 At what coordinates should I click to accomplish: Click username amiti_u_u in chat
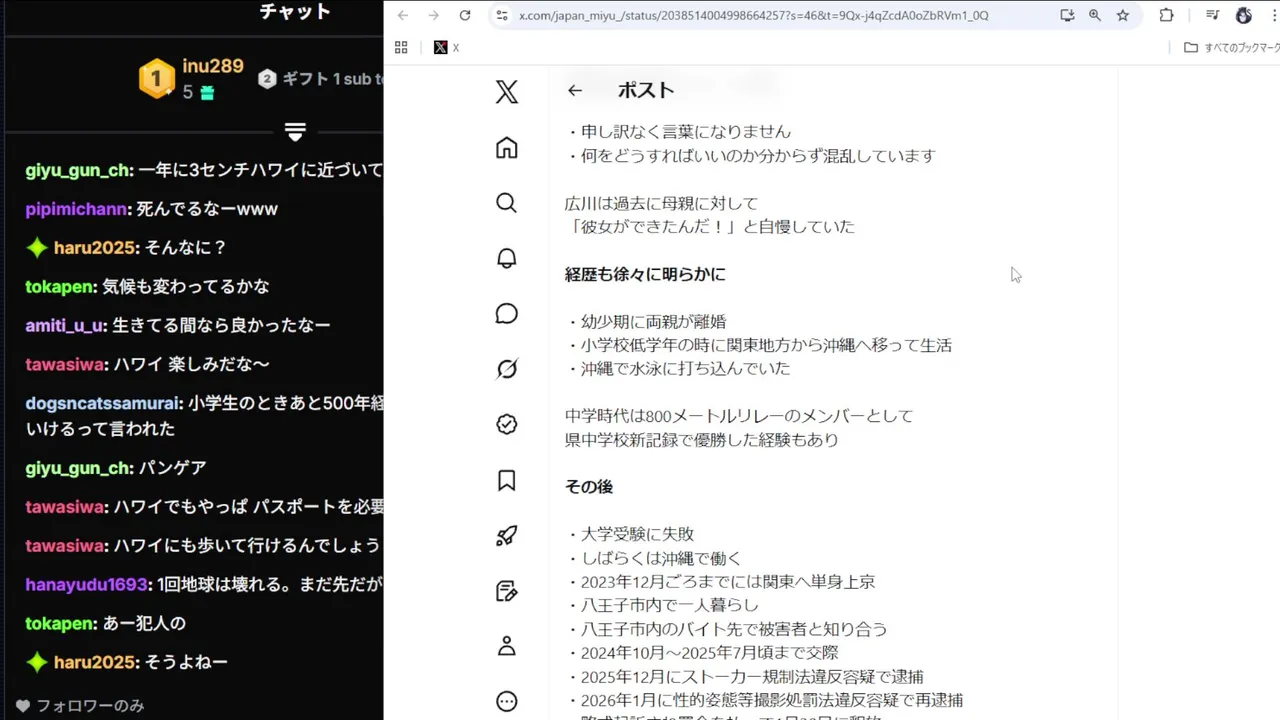pos(65,325)
